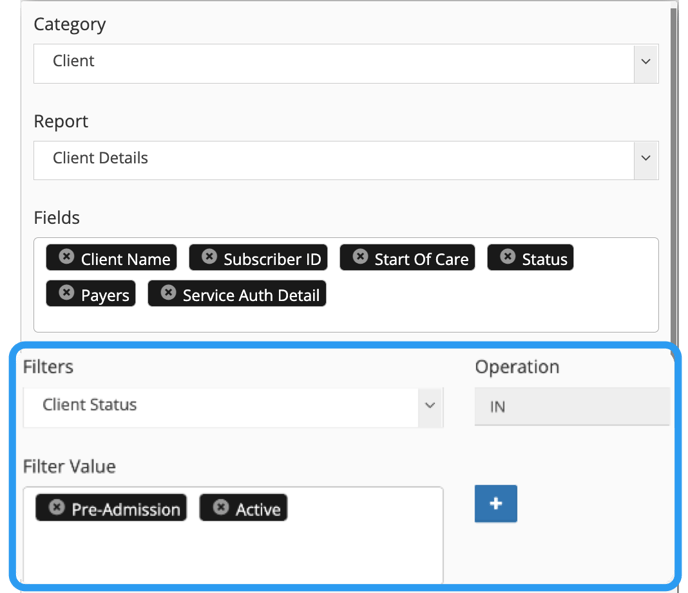
Task: Remove the Pre-Admission filter value
Action: (57, 507)
